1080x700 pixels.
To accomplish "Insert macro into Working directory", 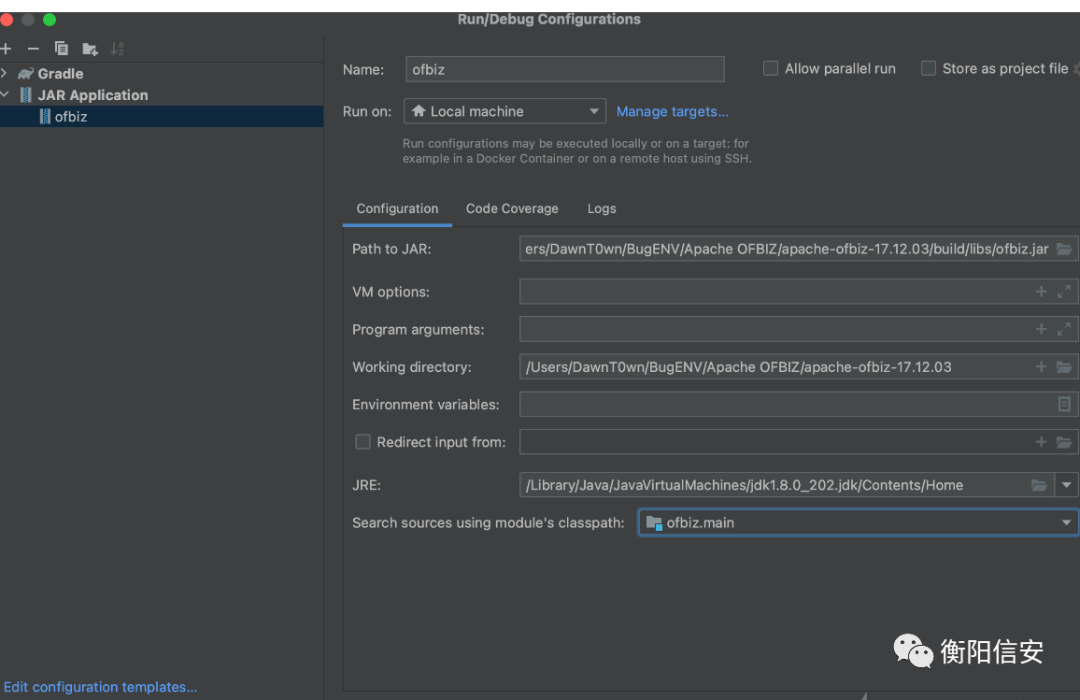I will pos(1041,367).
